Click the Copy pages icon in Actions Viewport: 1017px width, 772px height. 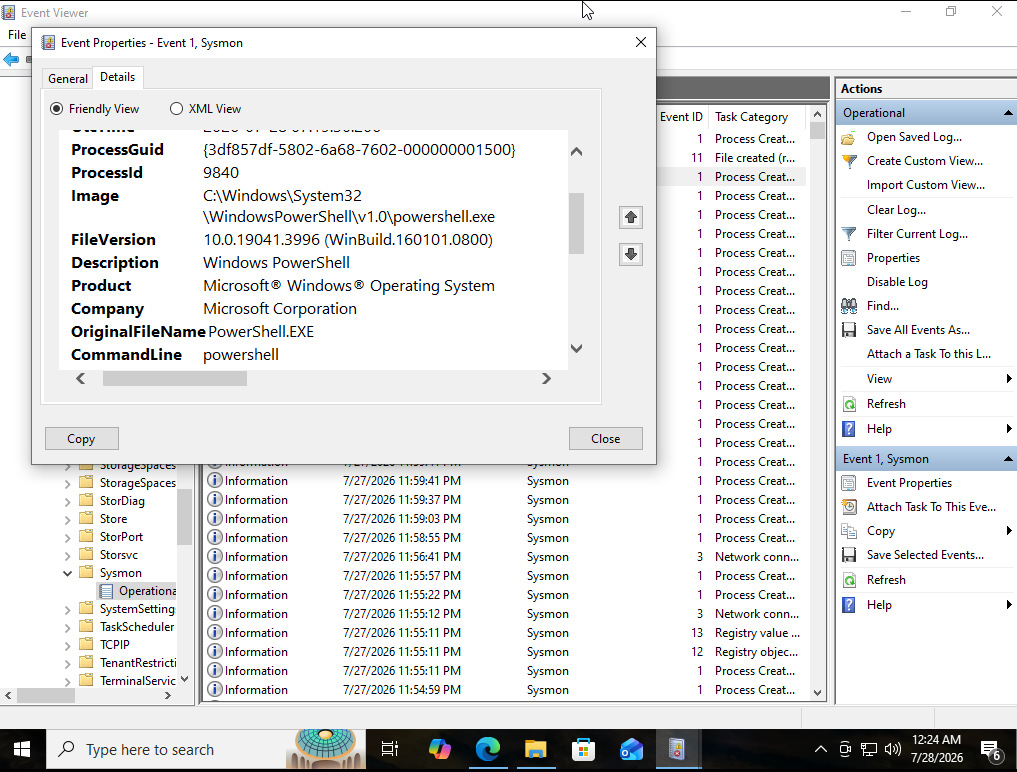point(848,531)
